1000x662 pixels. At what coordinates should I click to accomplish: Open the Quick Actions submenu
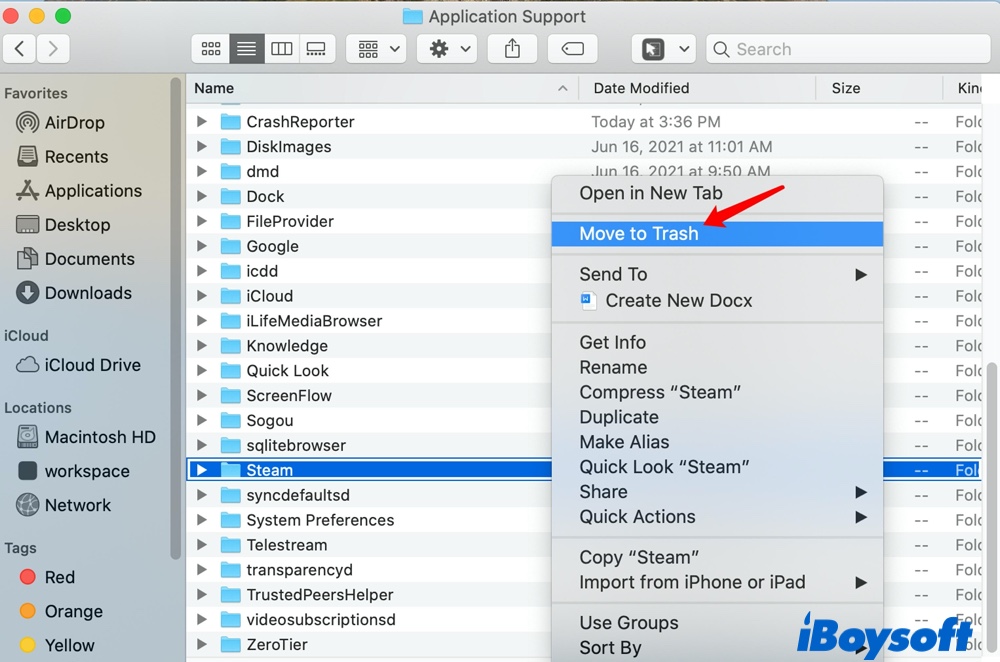point(717,517)
